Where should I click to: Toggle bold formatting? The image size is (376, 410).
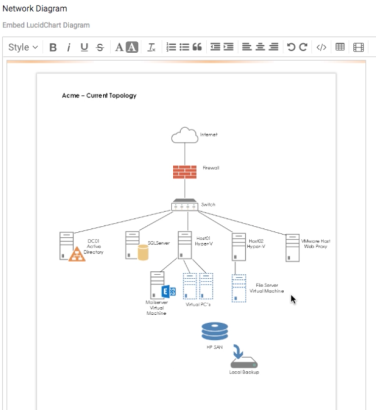click(x=53, y=47)
